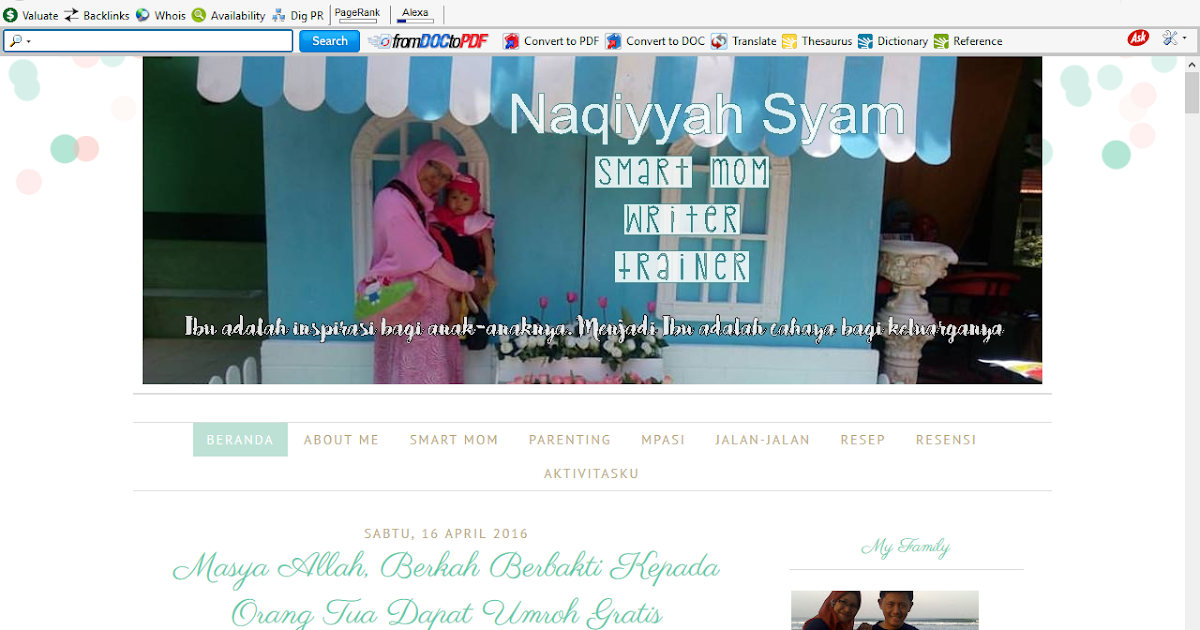Open the Resensi menu item
The height and width of the screenshot is (630, 1200).
(946, 440)
